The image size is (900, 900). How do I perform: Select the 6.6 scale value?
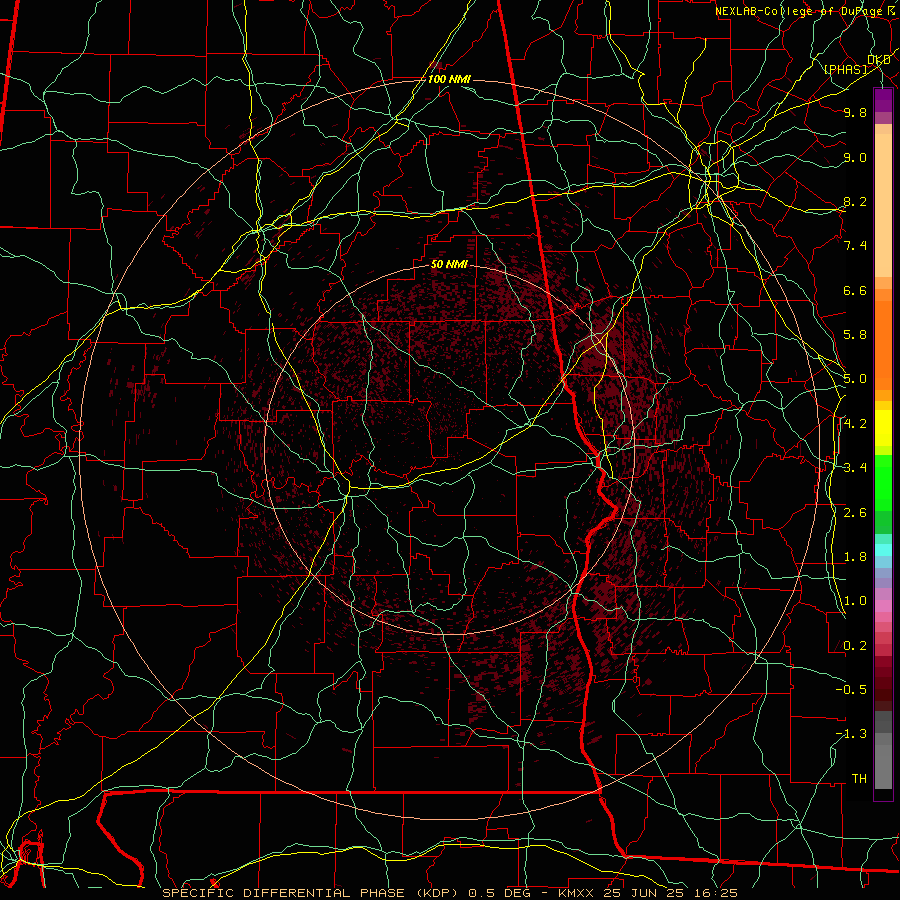click(855, 290)
